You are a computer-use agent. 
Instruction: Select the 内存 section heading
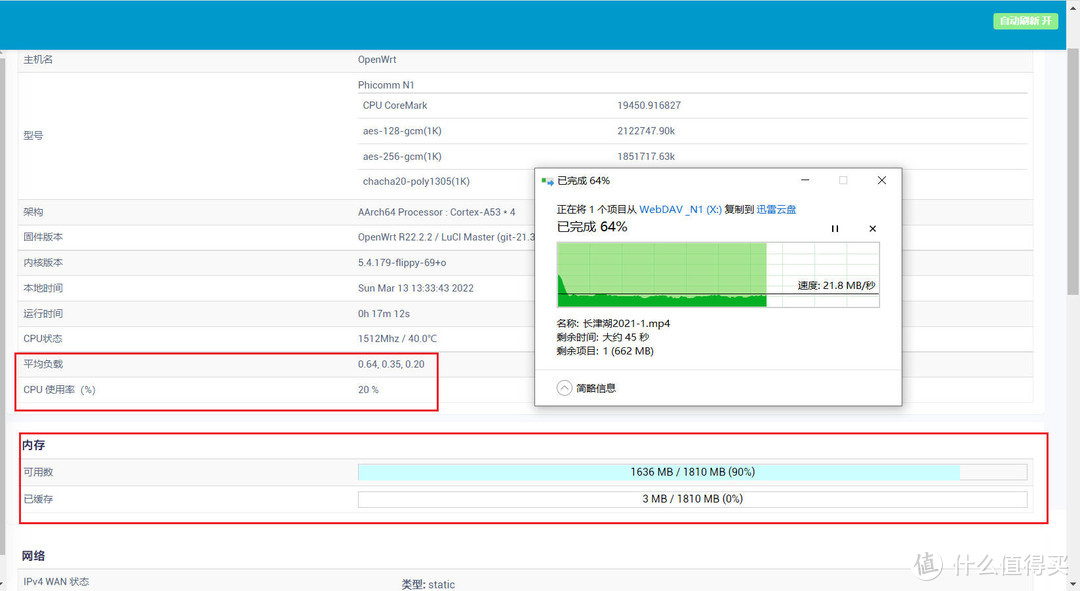[34, 445]
